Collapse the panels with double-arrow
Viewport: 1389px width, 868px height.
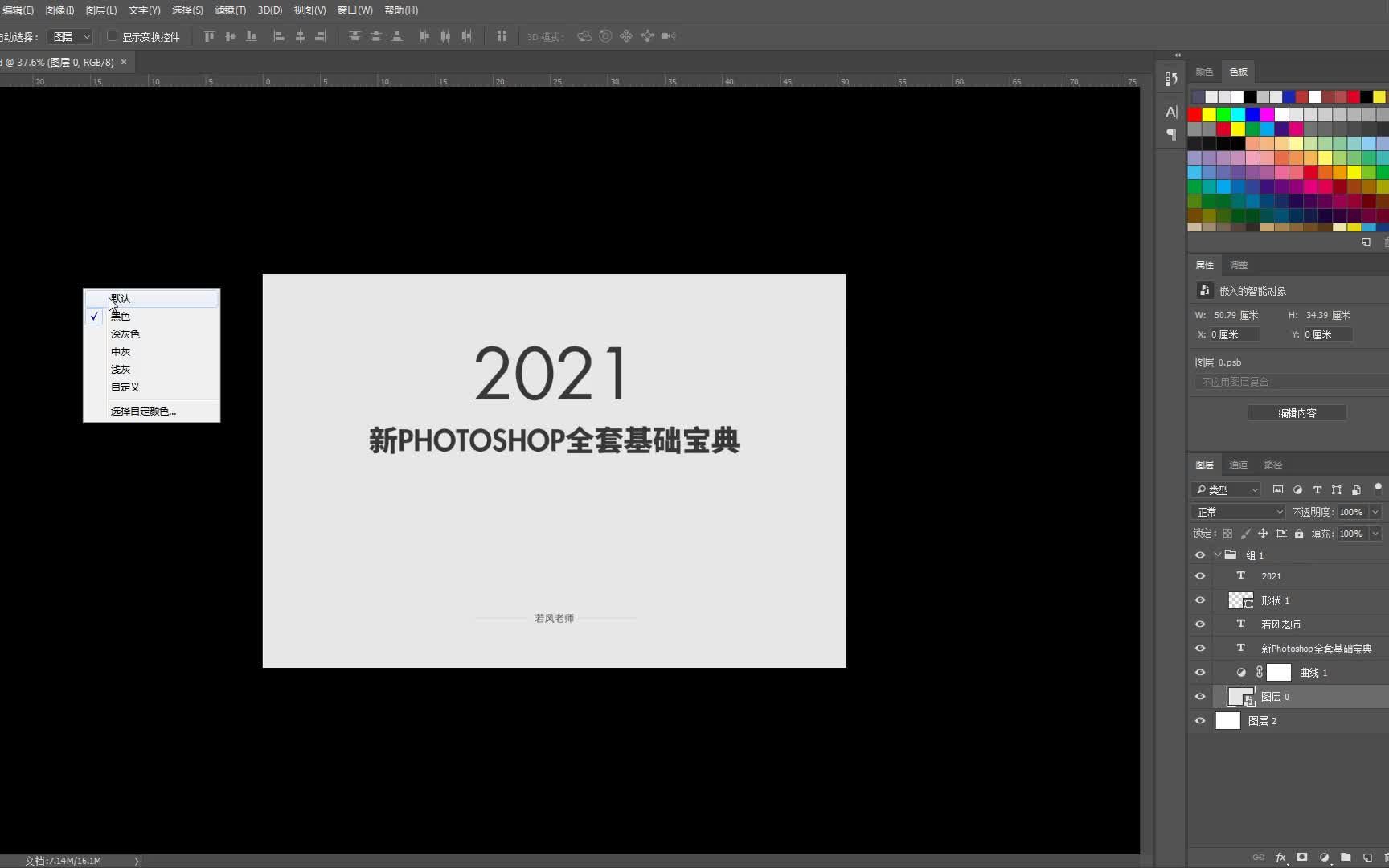point(1178,55)
